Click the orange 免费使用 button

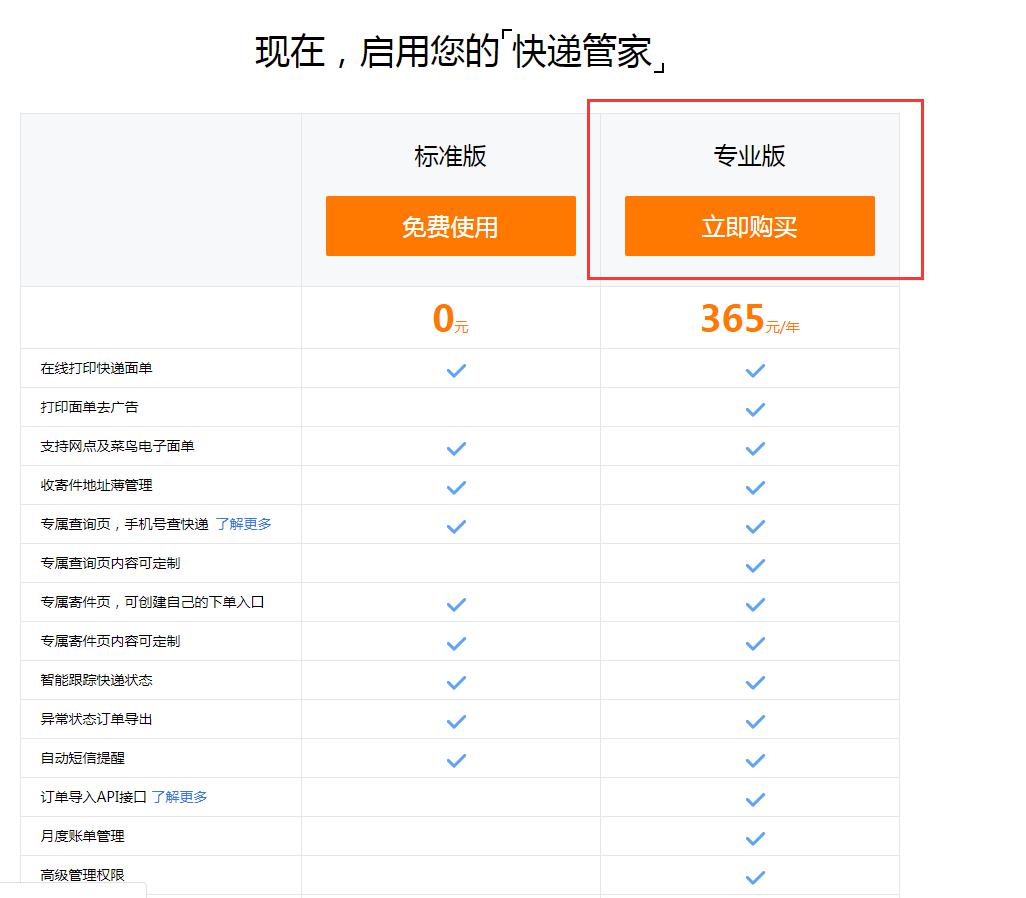coord(450,226)
